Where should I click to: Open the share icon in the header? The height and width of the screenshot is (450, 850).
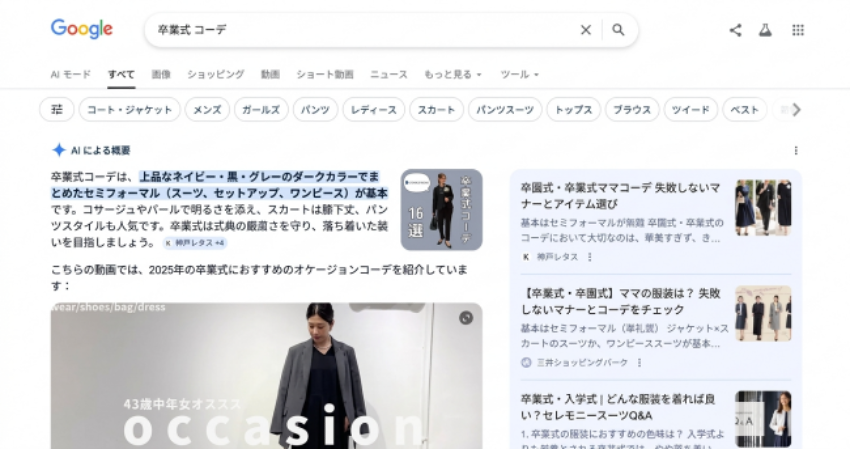pos(735,30)
